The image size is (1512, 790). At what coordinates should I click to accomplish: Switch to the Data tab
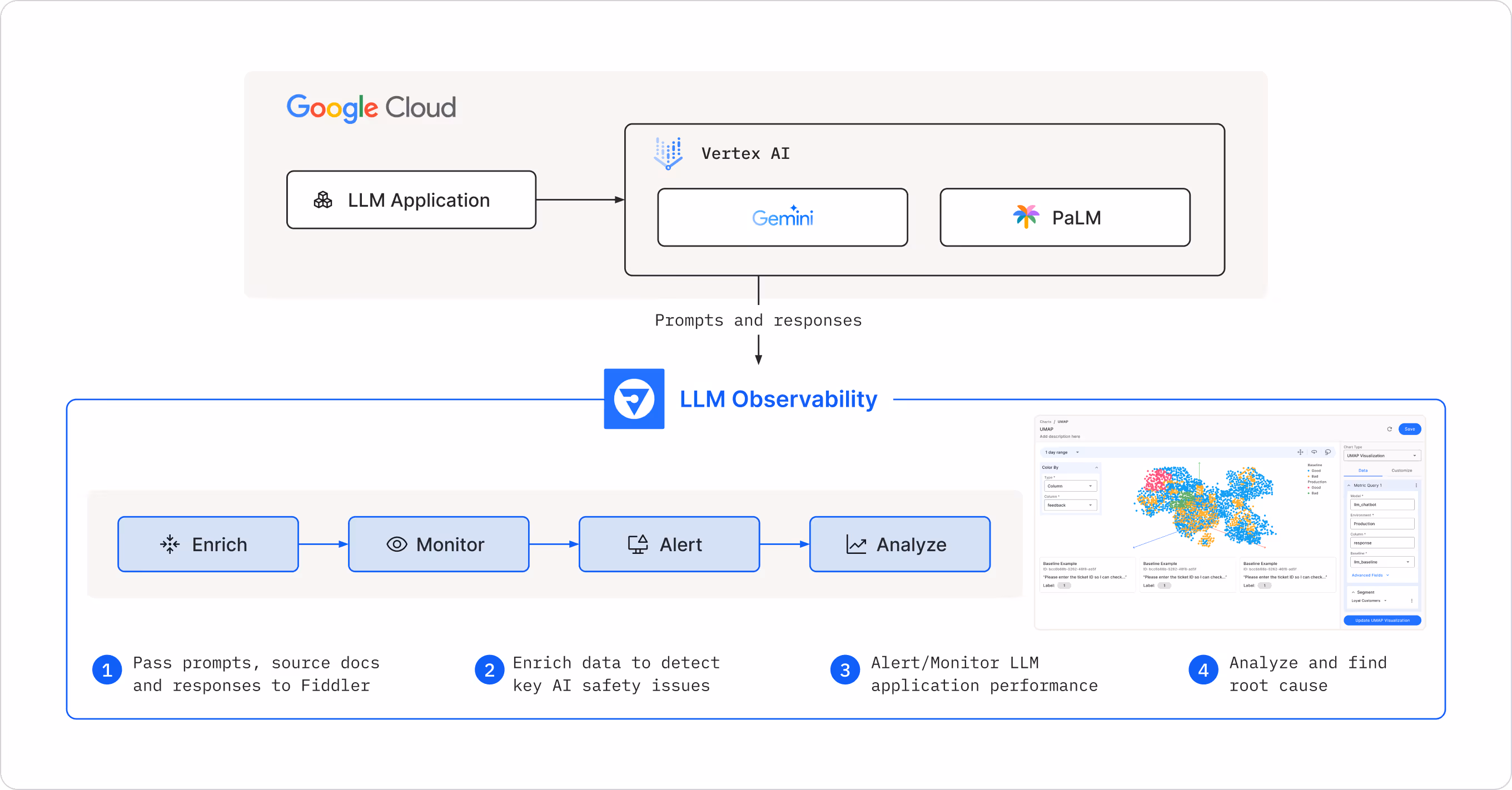(x=1363, y=471)
